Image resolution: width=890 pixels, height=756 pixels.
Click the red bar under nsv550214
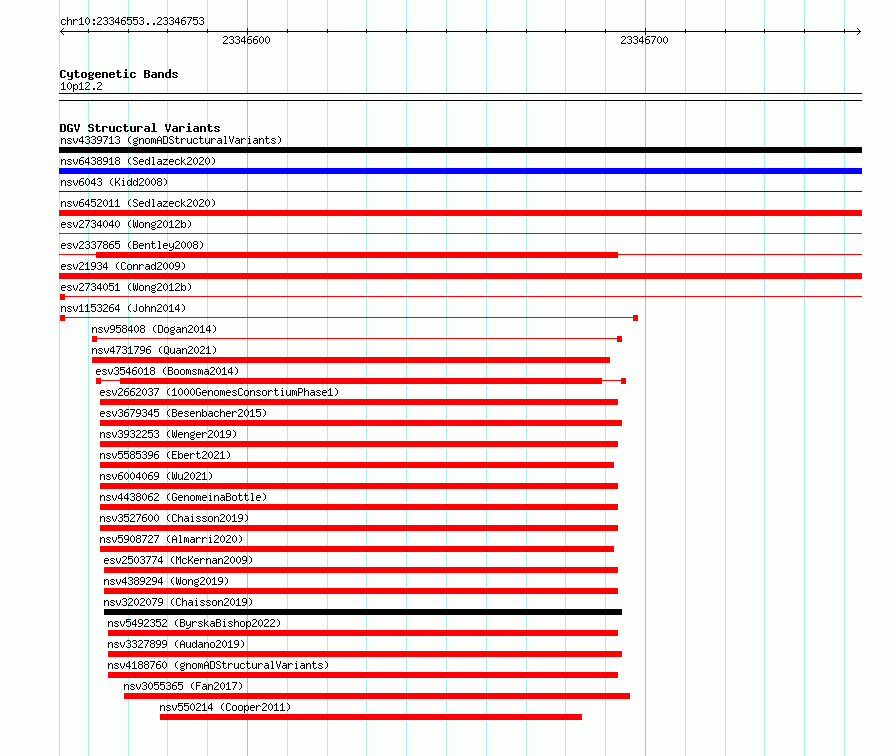(x=371, y=717)
